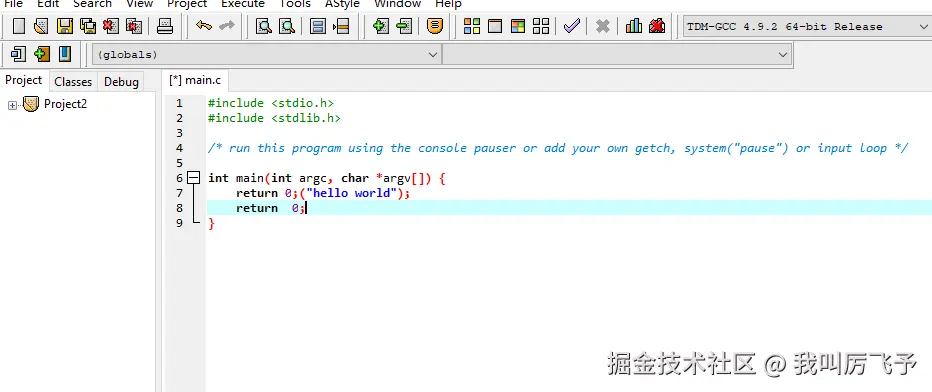
Task: Open Find with the first magnifier icon
Action: pyautogui.click(x=264, y=26)
